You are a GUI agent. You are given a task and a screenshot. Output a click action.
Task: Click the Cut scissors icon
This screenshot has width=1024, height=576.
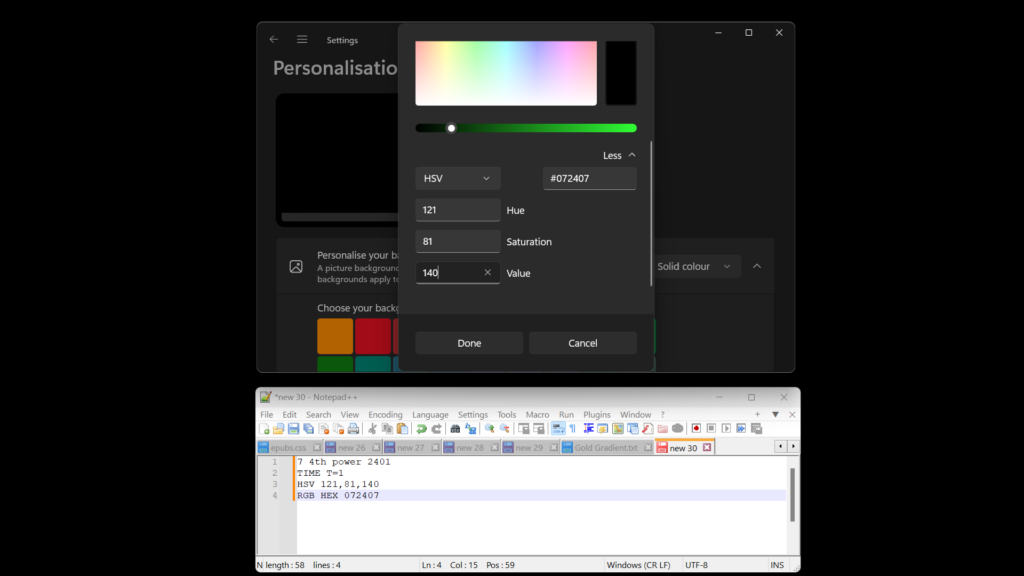[372, 429]
